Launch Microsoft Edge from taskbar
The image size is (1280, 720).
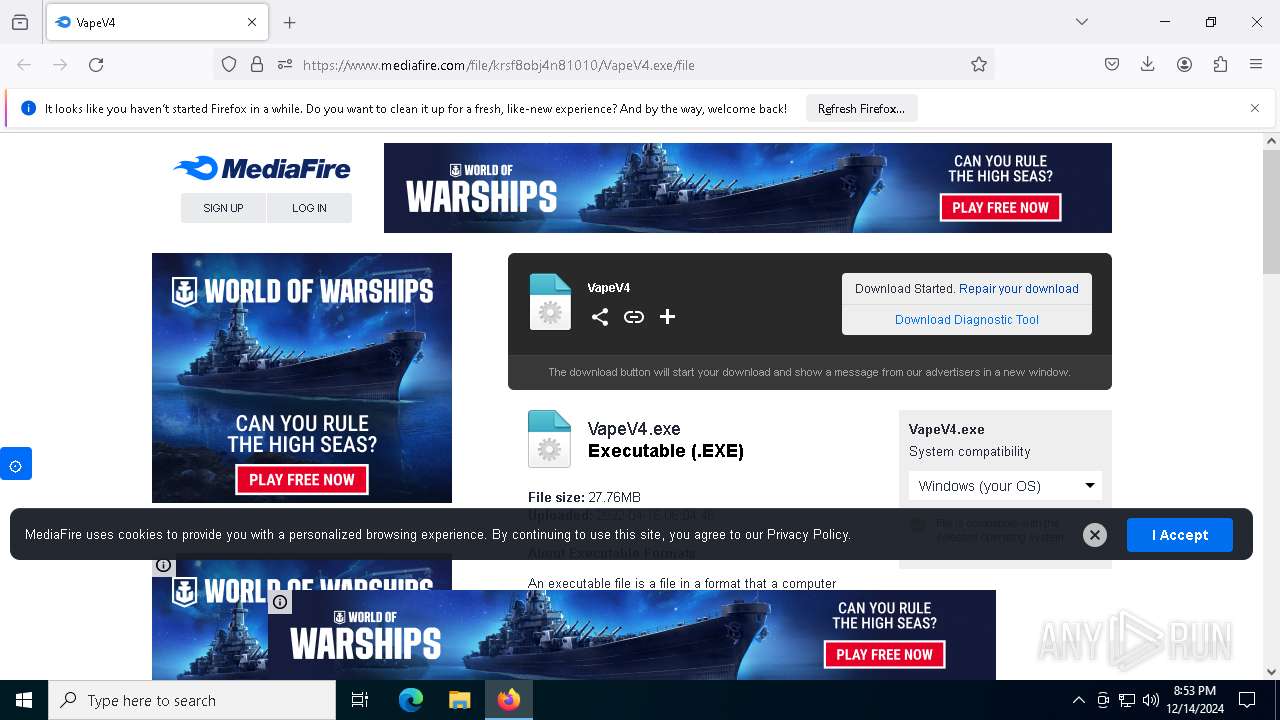(x=411, y=700)
